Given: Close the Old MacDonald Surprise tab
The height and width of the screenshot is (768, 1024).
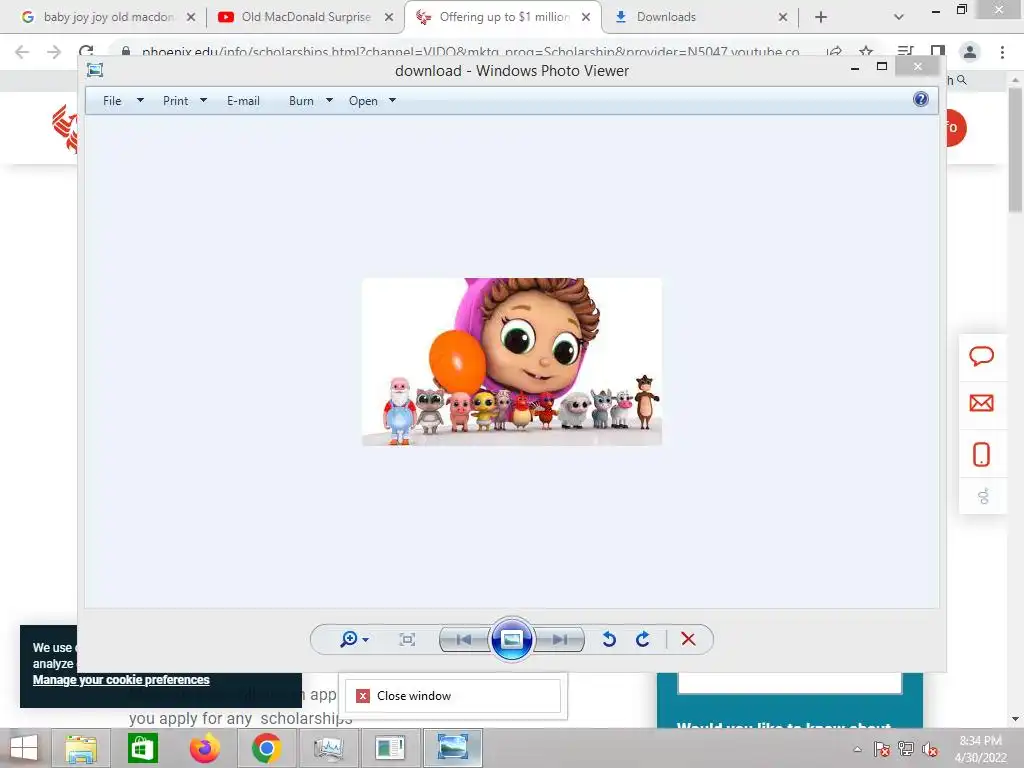Looking at the screenshot, I should [x=389, y=17].
